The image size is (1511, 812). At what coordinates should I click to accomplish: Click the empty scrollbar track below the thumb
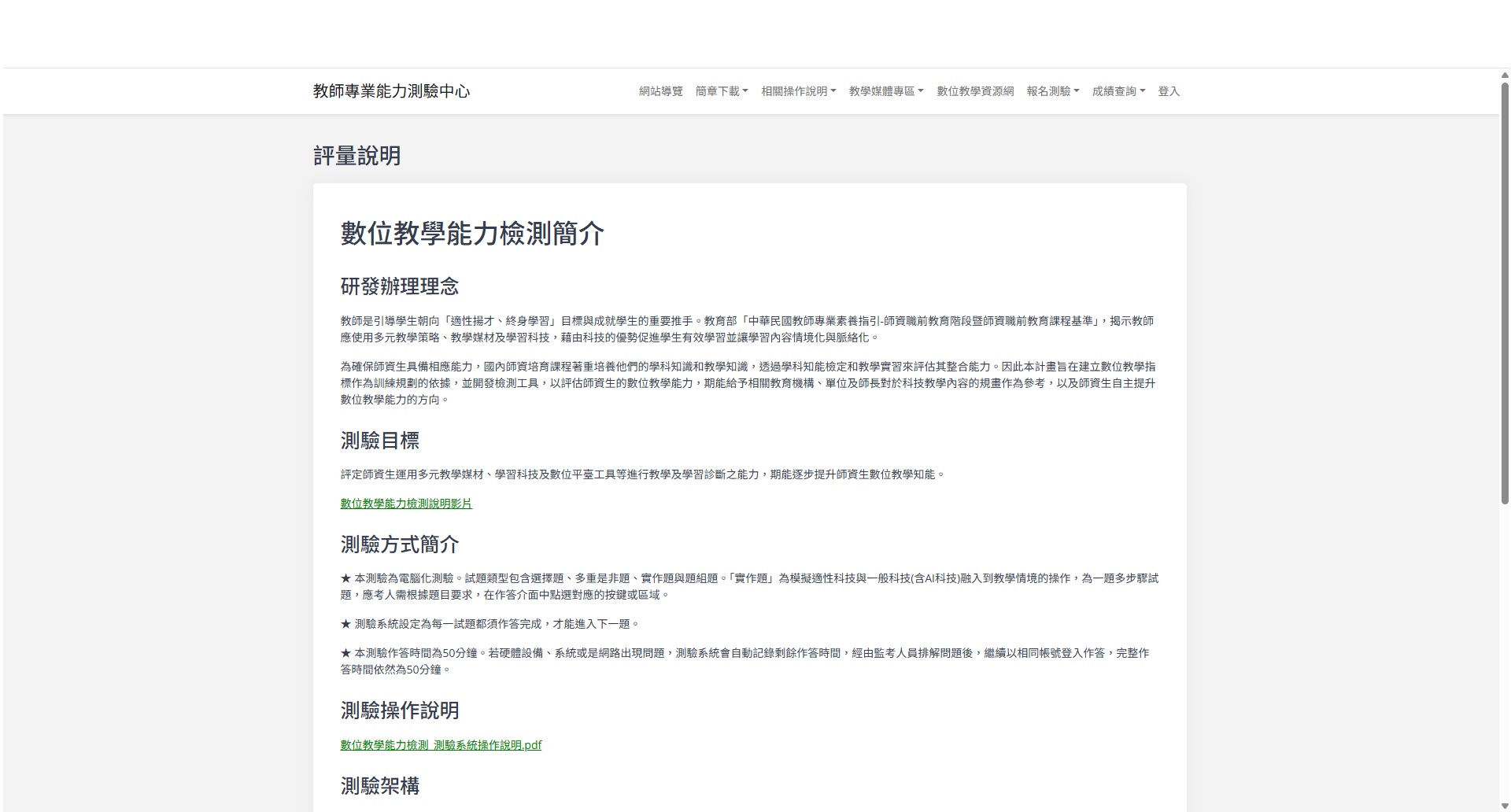coord(1505,653)
